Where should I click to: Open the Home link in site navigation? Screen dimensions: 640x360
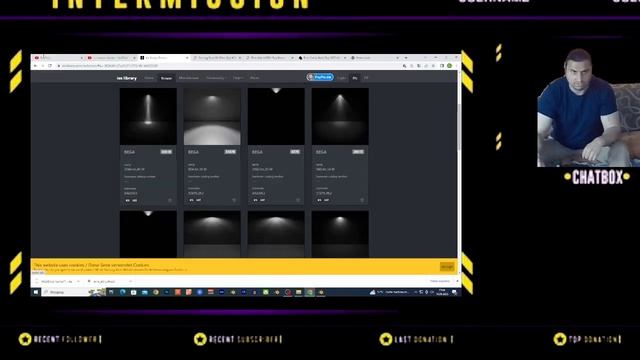(149, 78)
